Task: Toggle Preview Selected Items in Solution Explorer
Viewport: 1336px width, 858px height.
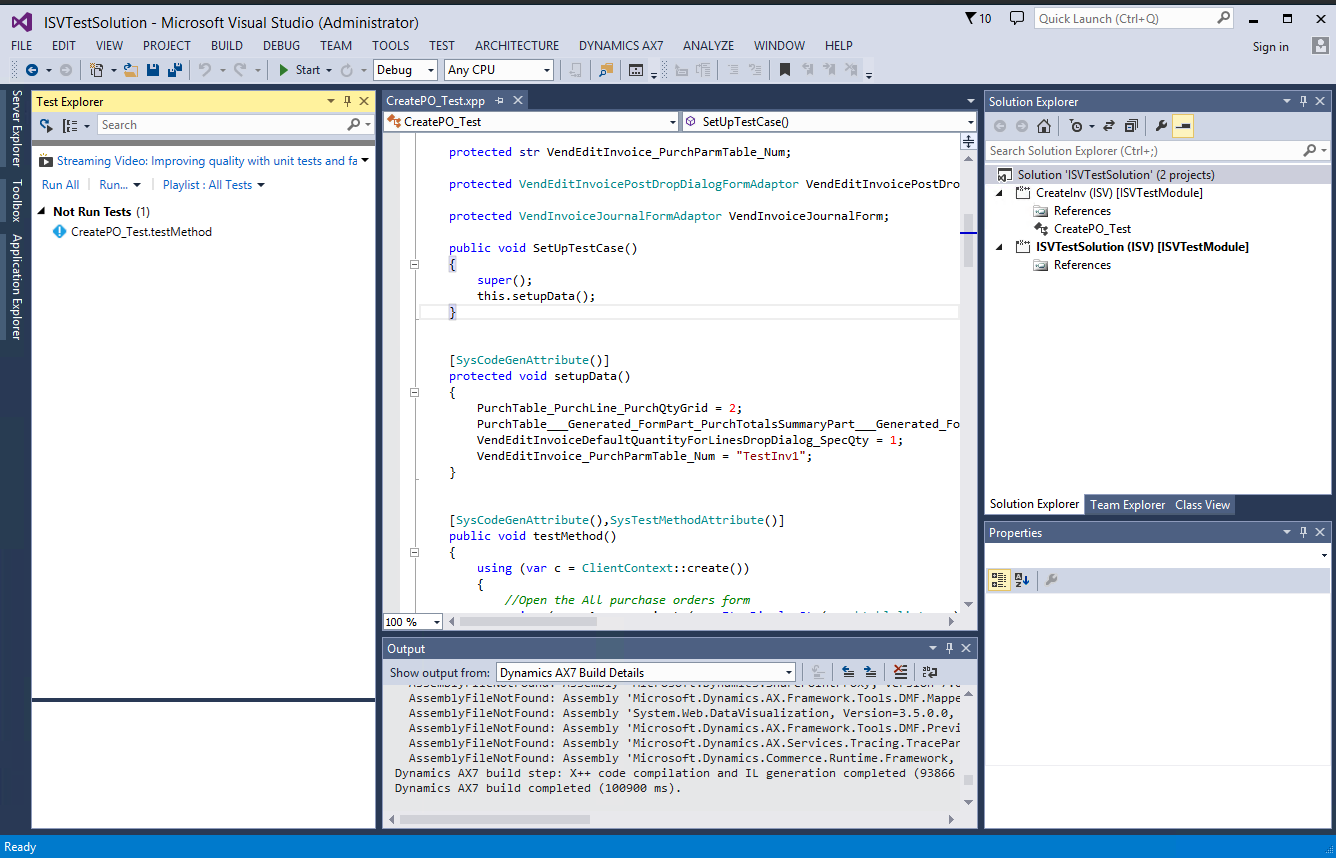Action: point(1183,126)
